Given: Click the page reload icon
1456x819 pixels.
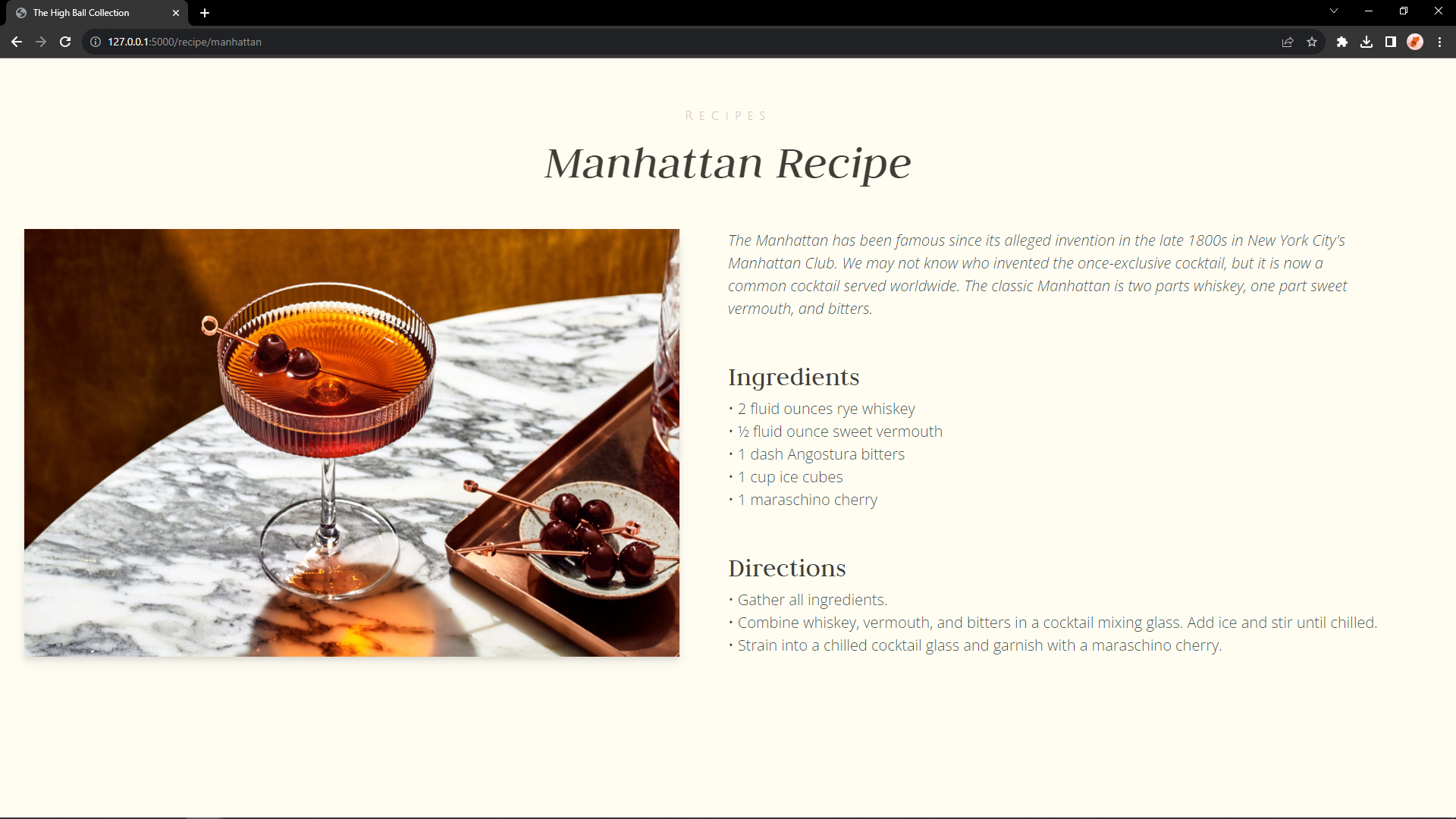Looking at the screenshot, I should tap(65, 42).
